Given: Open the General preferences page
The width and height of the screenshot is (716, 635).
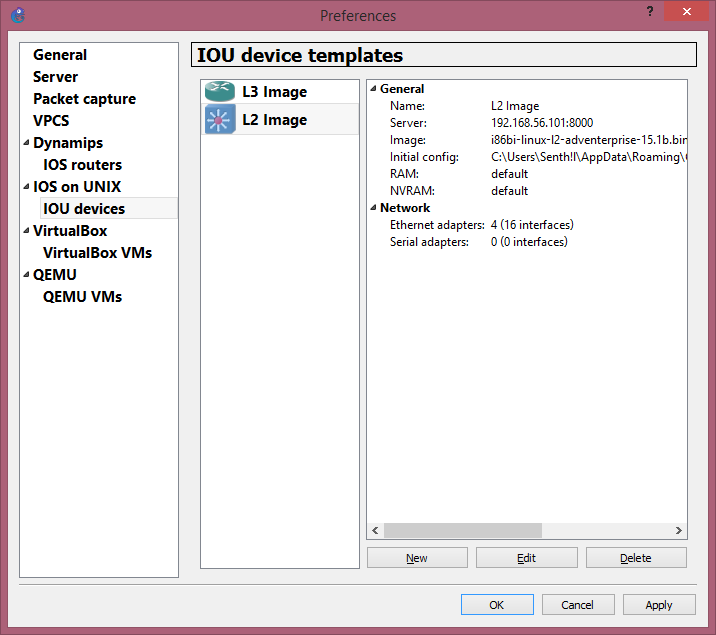Looking at the screenshot, I should [60, 55].
